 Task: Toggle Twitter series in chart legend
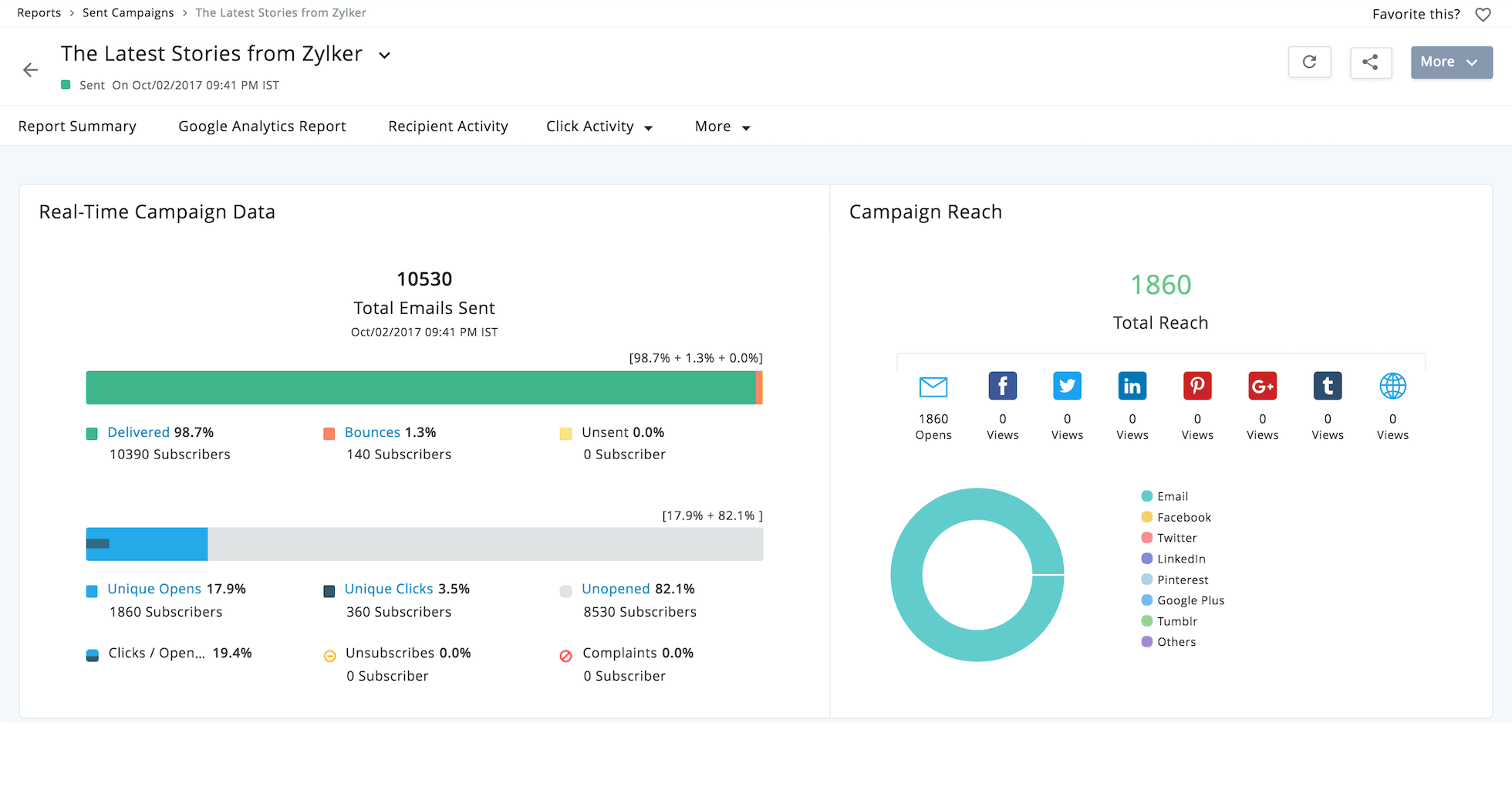(1176, 538)
